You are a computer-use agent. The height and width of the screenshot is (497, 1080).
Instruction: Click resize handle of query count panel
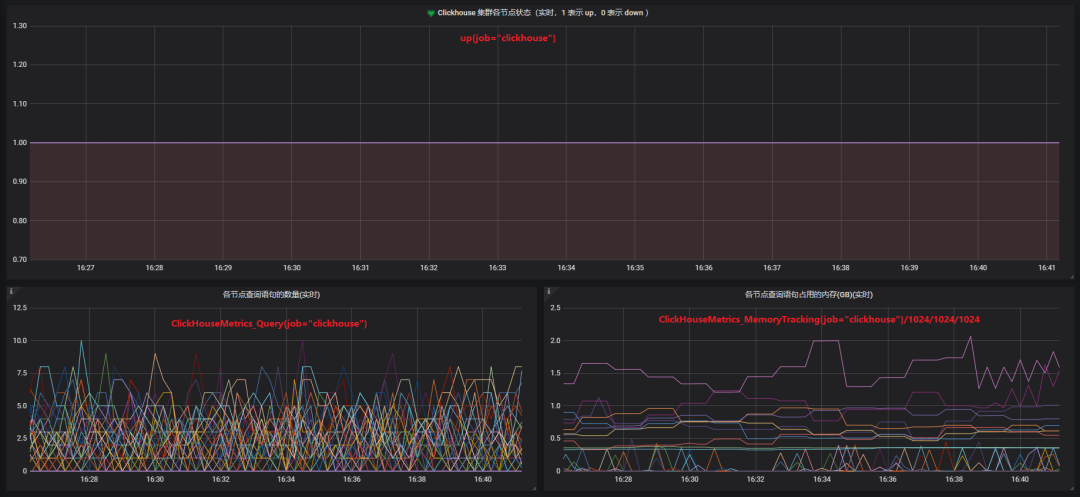533,487
